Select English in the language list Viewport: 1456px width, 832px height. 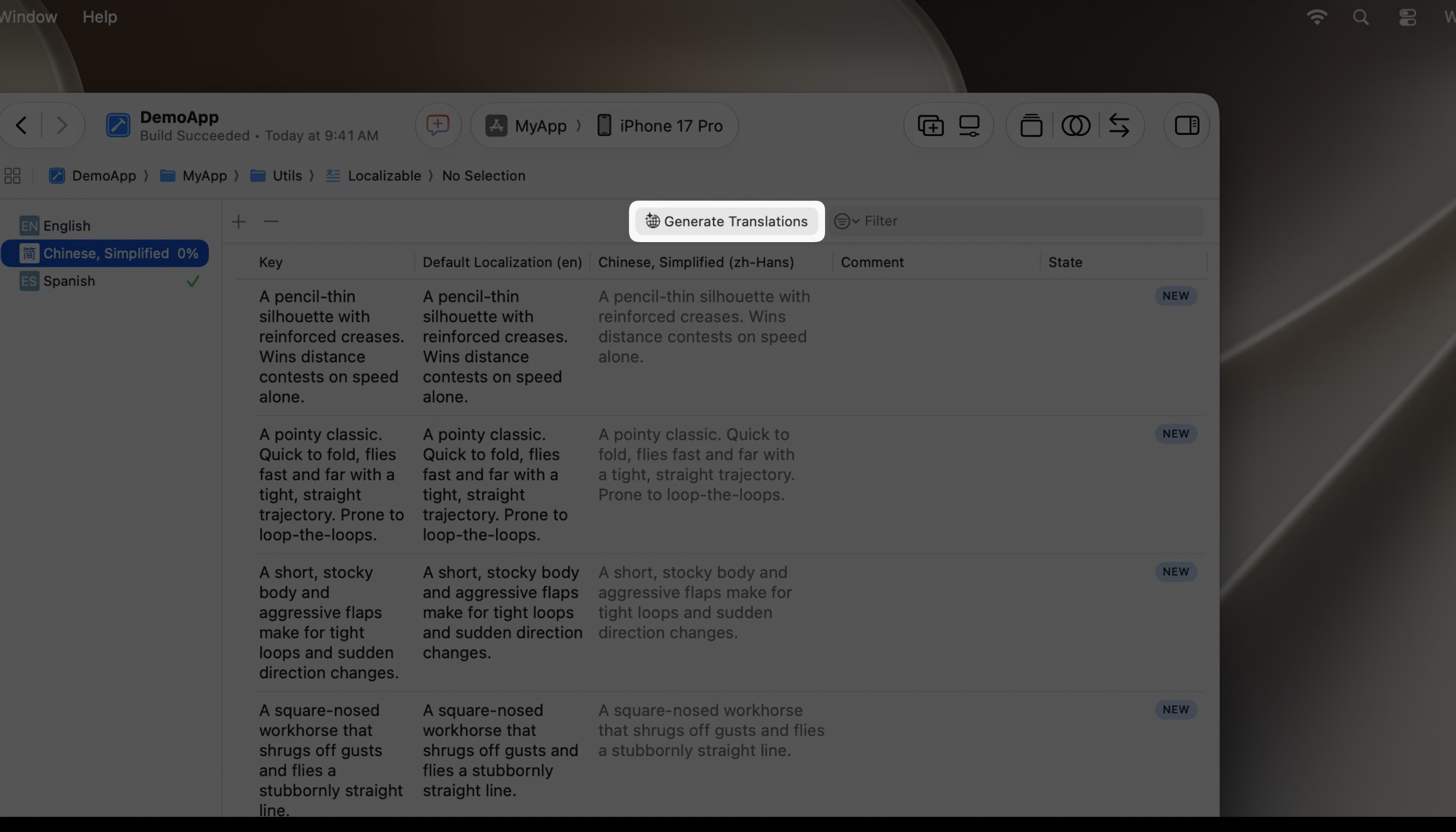[105, 226]
